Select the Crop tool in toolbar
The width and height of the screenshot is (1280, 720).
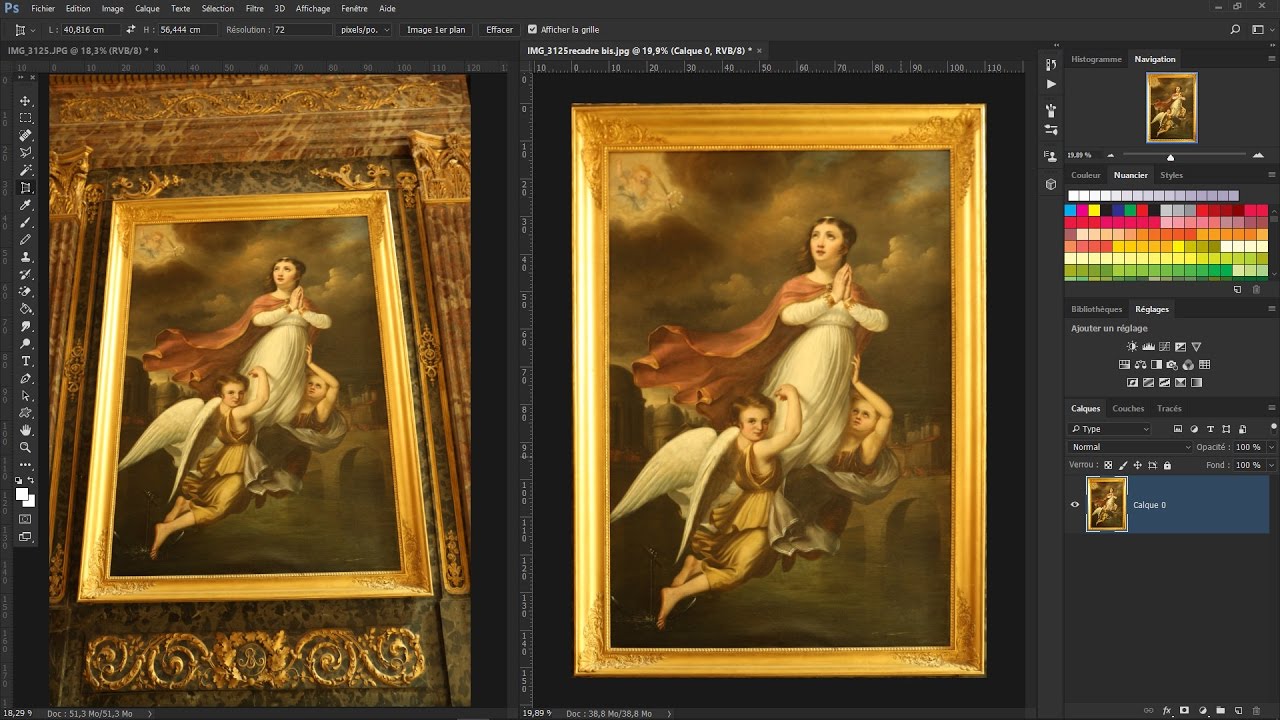pyautogui.click(x=26, y=187)
